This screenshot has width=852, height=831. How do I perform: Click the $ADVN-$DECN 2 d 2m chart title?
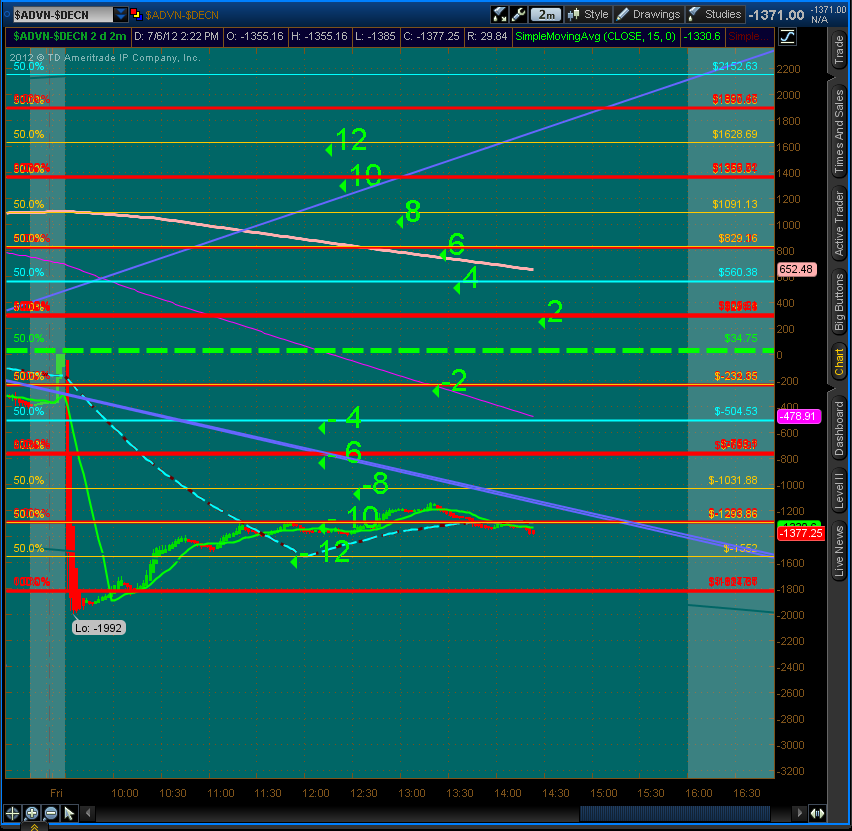pos(70,36)
